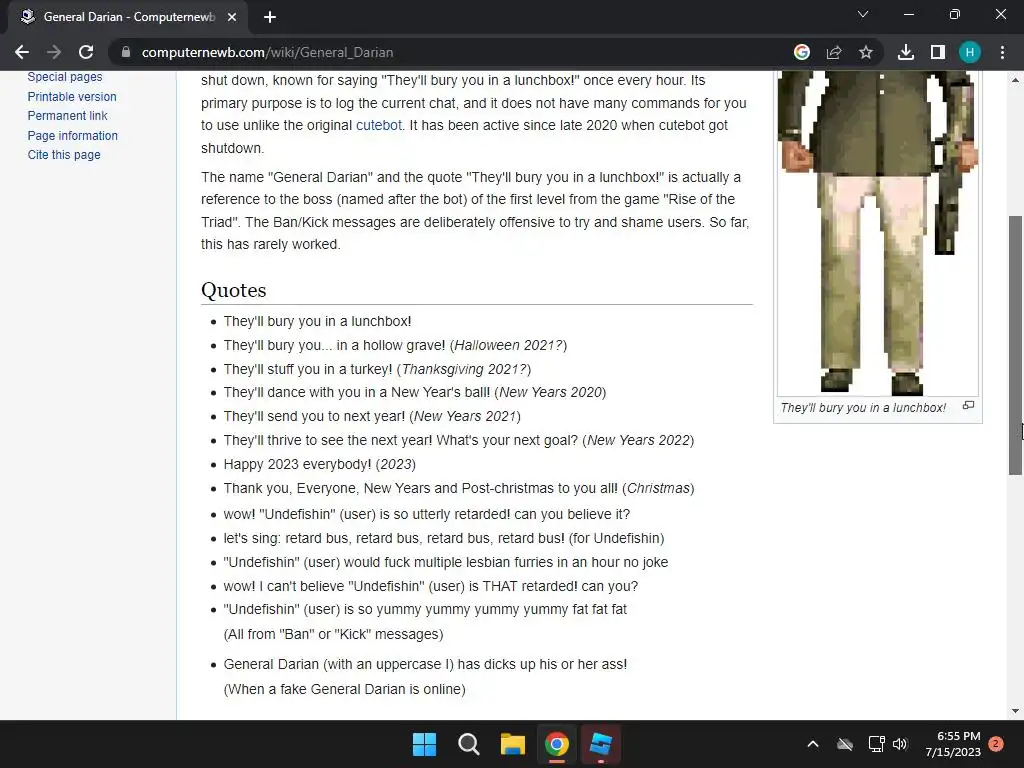Image resolution: width=1024 pixels, height=768 pixels.
Task: Open Windows taskbar Search
Action: 468,744
